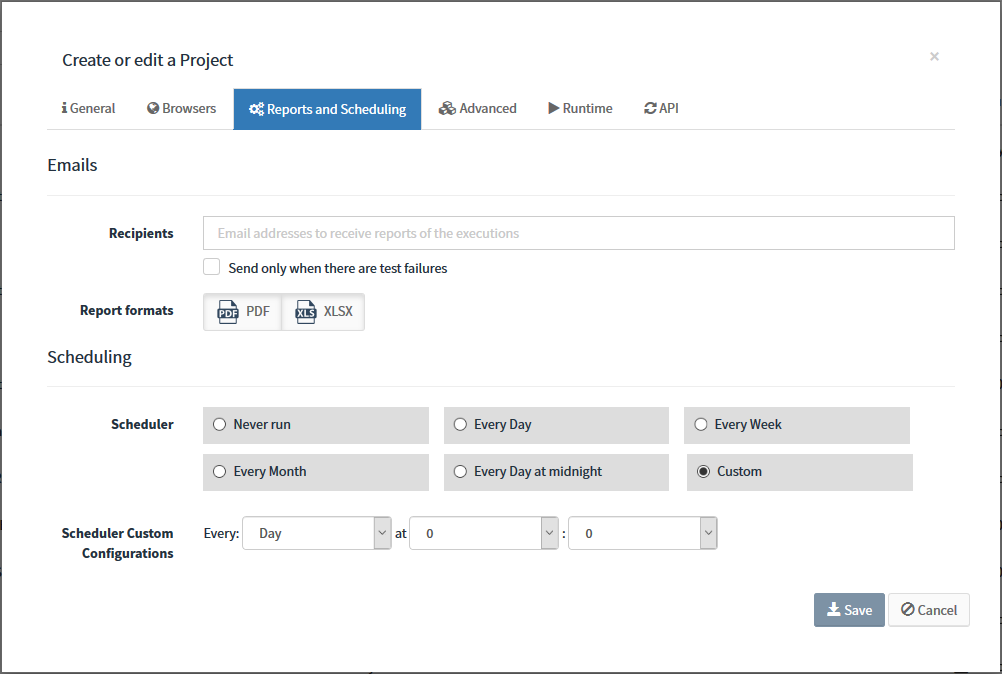The height and width of the screenshot is (674, 1002).
Task: Cancel editing the project
Action: [929, 610]
